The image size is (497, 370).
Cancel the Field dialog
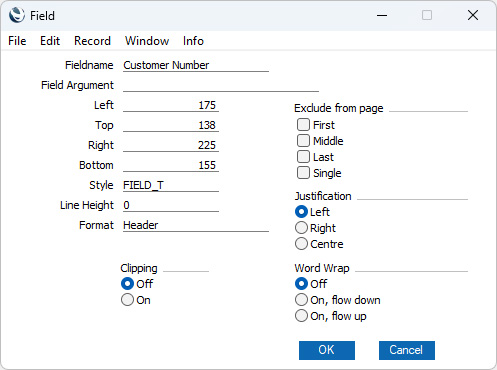[407, 350]
